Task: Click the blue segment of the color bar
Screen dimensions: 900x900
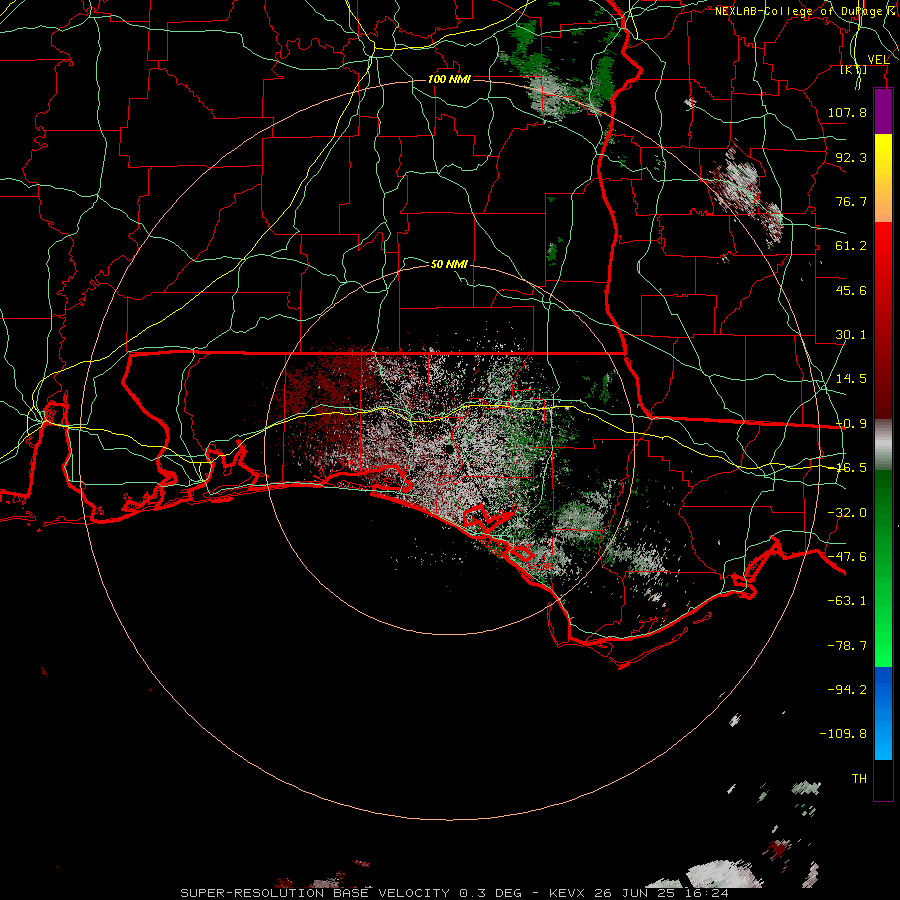Action: (883, 713)
